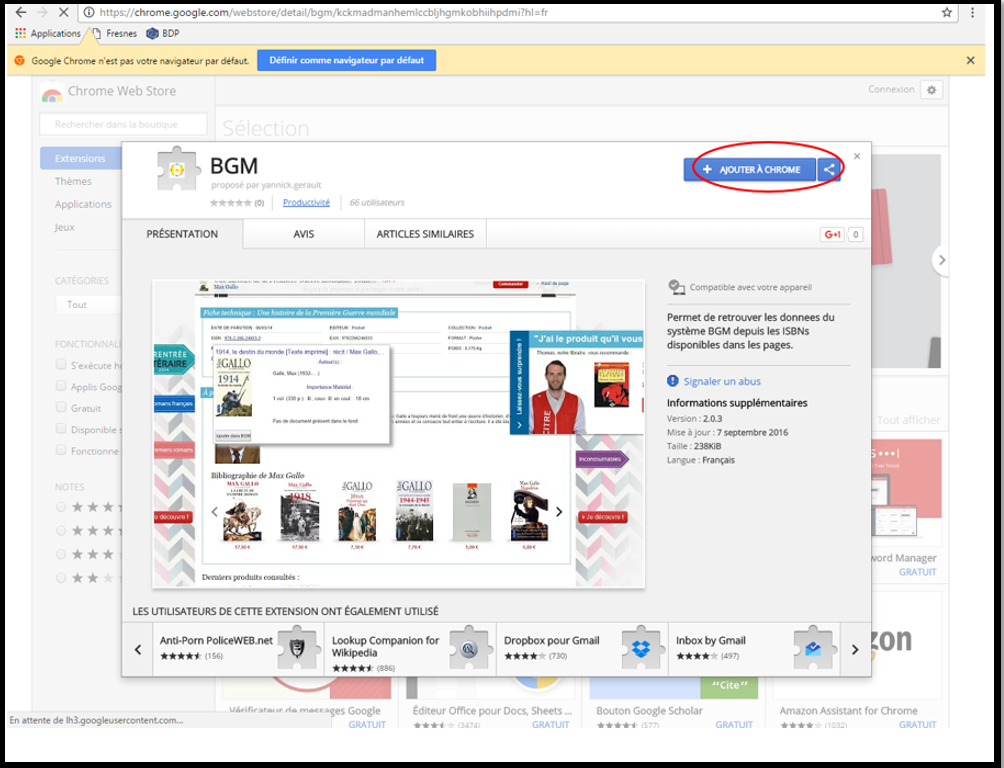Open the Applications bookmarks shortcut
This screenshot has width=1004, height=768.
[x=48, y=33]
